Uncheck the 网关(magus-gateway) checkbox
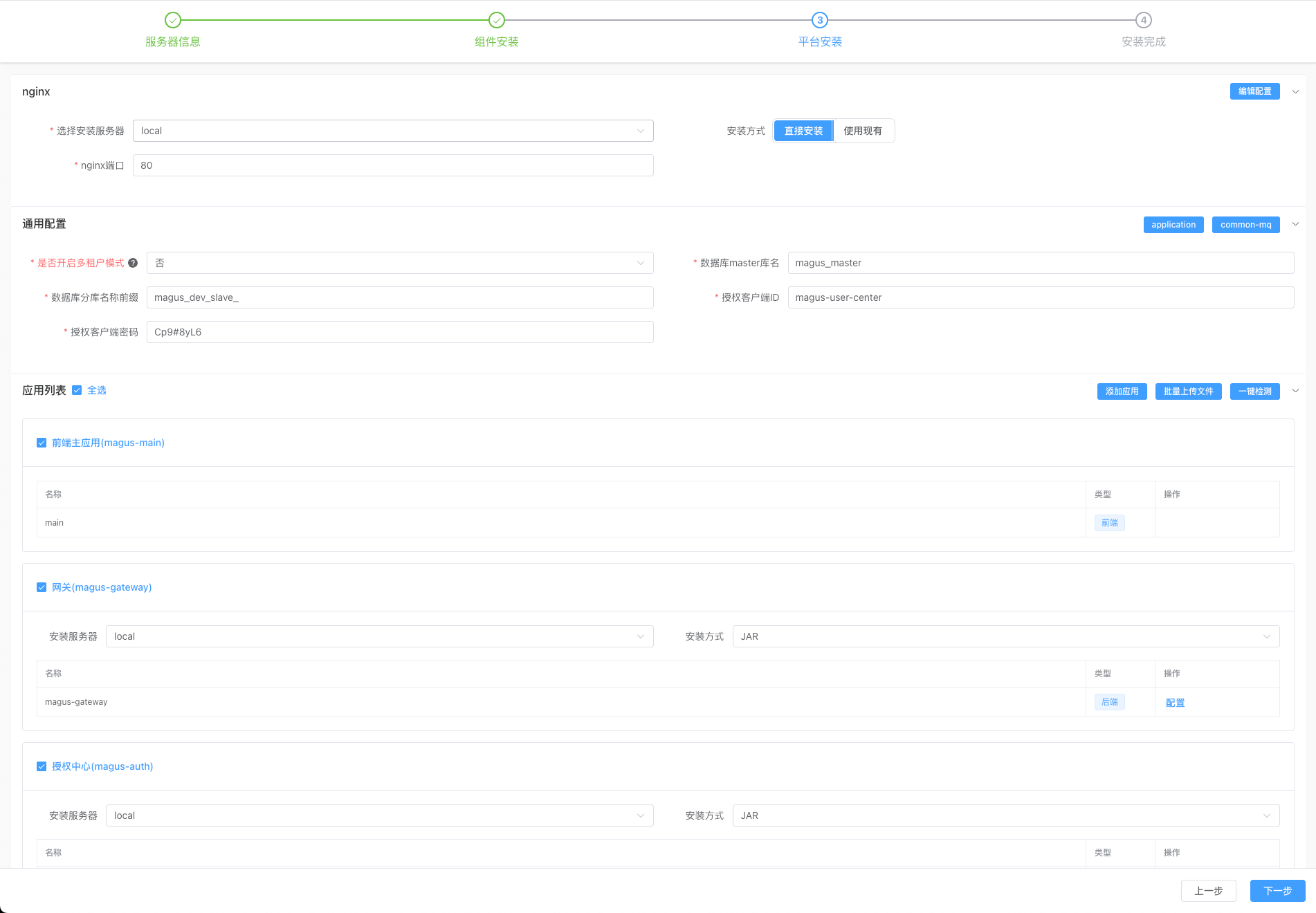Screen dimensions: 1316x913 pyautogui.click(x=42, y=587)
